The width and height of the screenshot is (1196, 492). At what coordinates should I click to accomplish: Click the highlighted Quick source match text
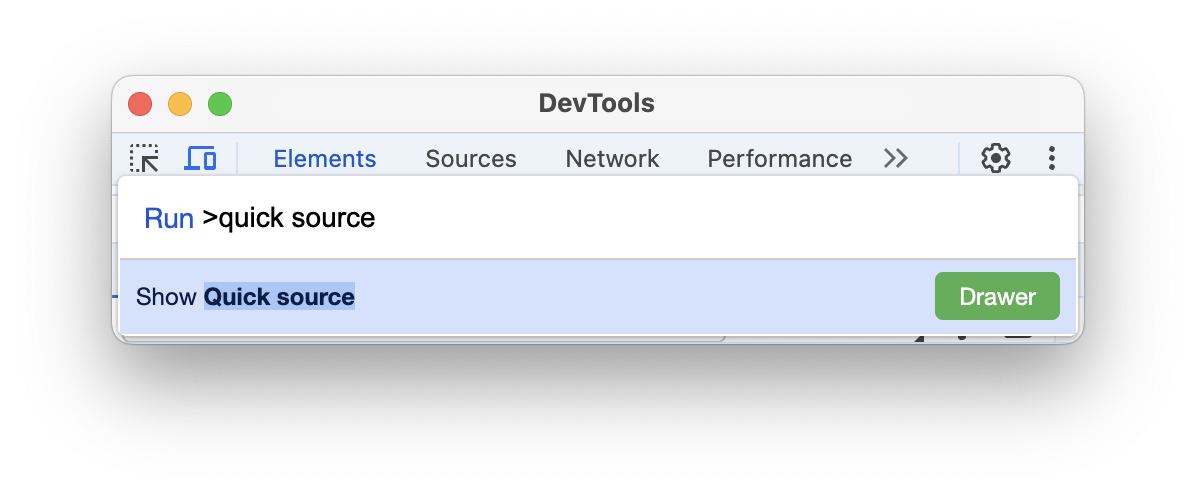[x=279, y=297]
